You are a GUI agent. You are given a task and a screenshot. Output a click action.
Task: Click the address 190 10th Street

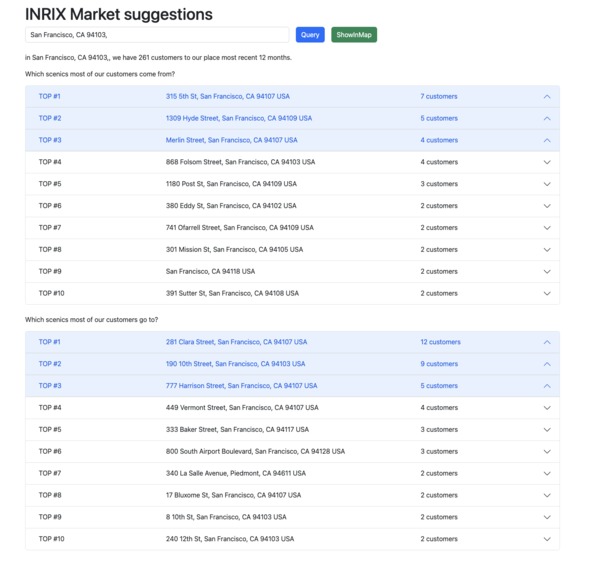click(x=235, y=364)
